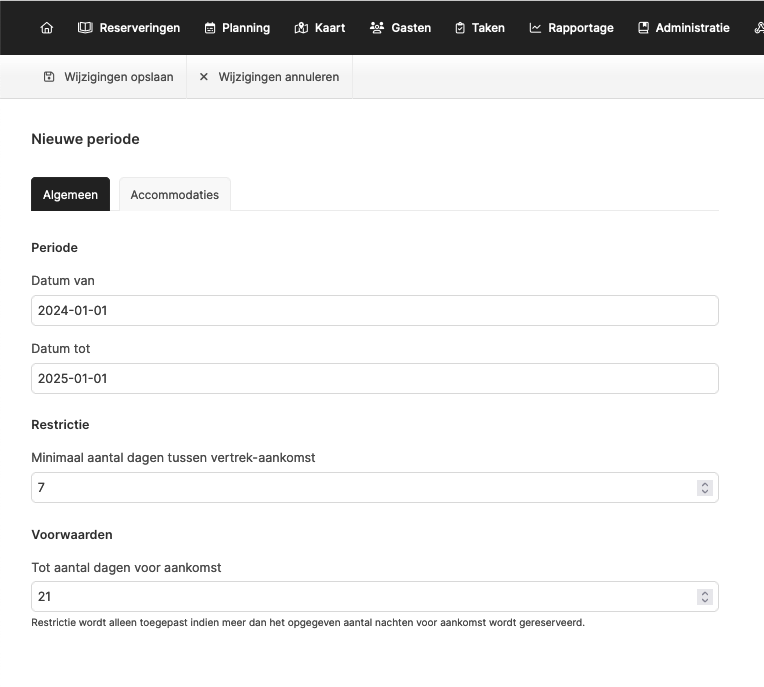
Task: Click the cut-off tools icon right of Administratie
Action: click(759, 28)
